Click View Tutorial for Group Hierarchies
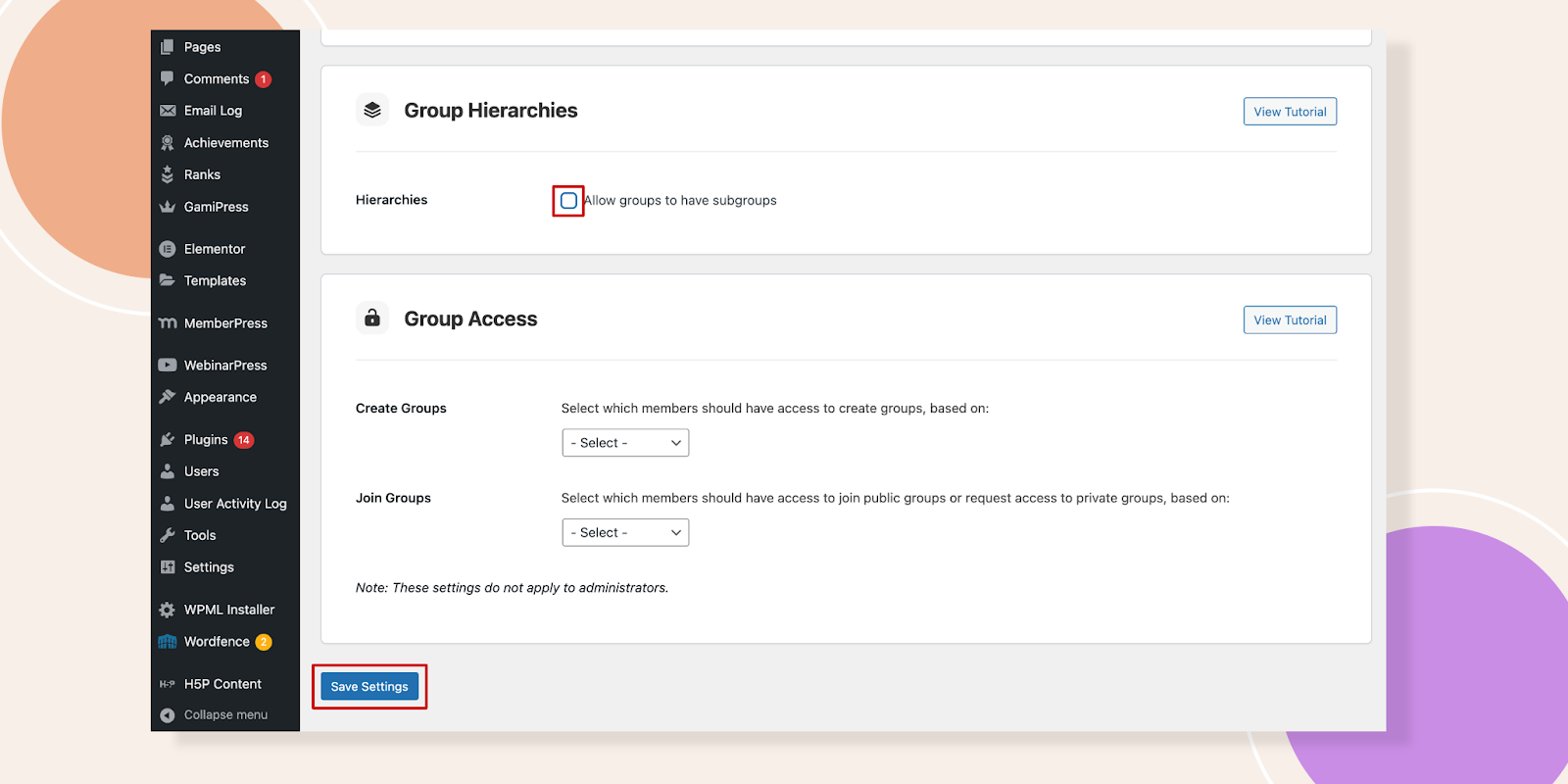Screen dimensions: 1568x784 coord(1290,112)
